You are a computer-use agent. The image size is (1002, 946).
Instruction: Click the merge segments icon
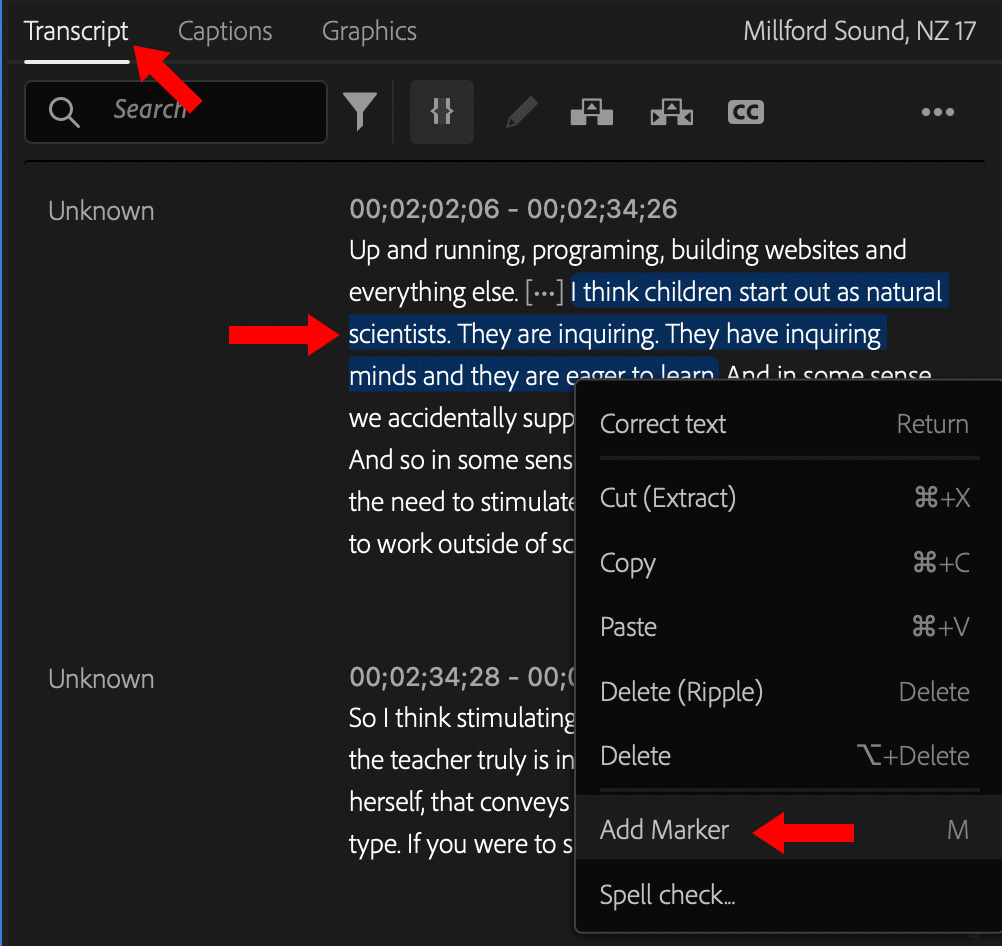click(591, 112)
